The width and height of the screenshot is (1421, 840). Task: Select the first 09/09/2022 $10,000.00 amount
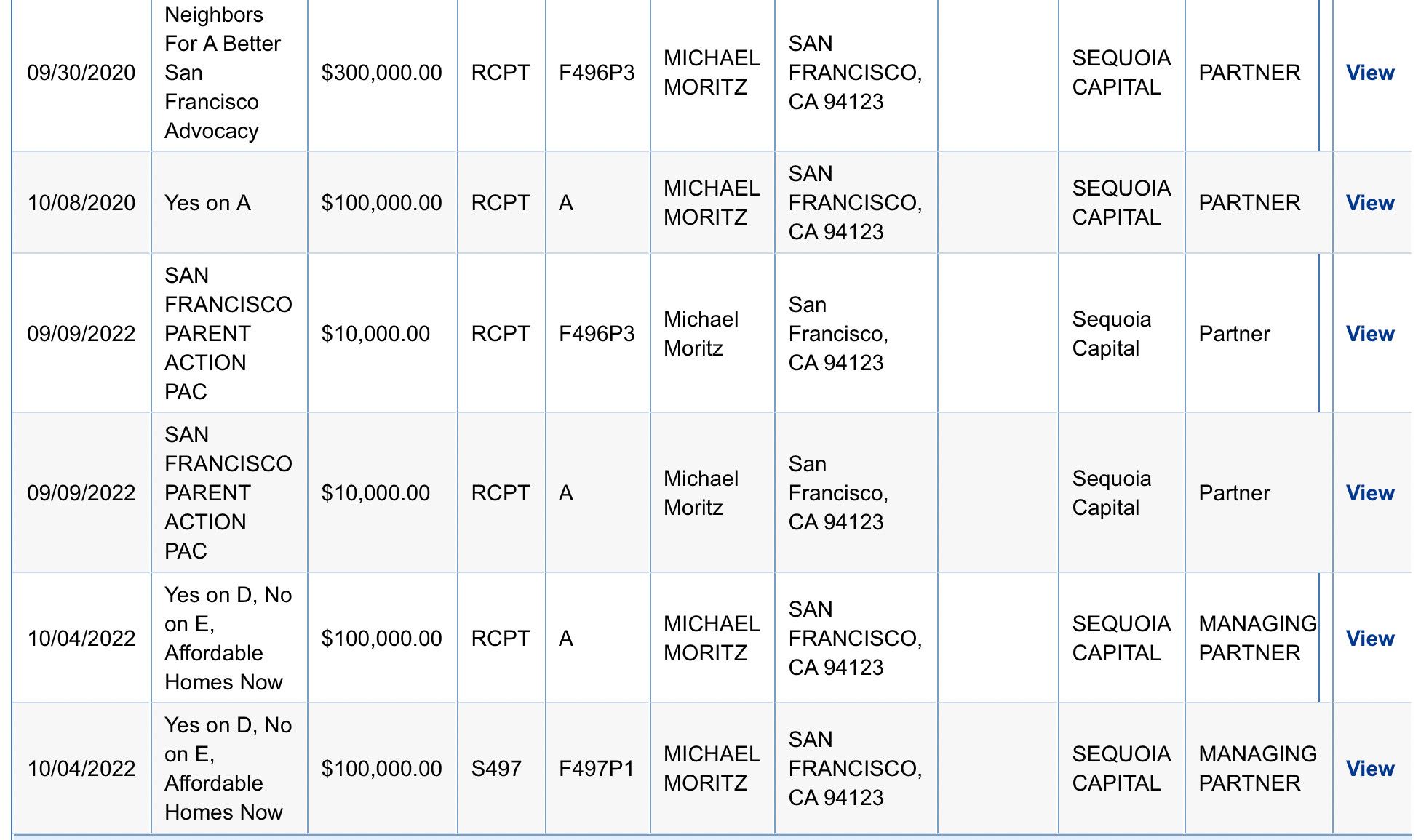(x=375, y=334)
